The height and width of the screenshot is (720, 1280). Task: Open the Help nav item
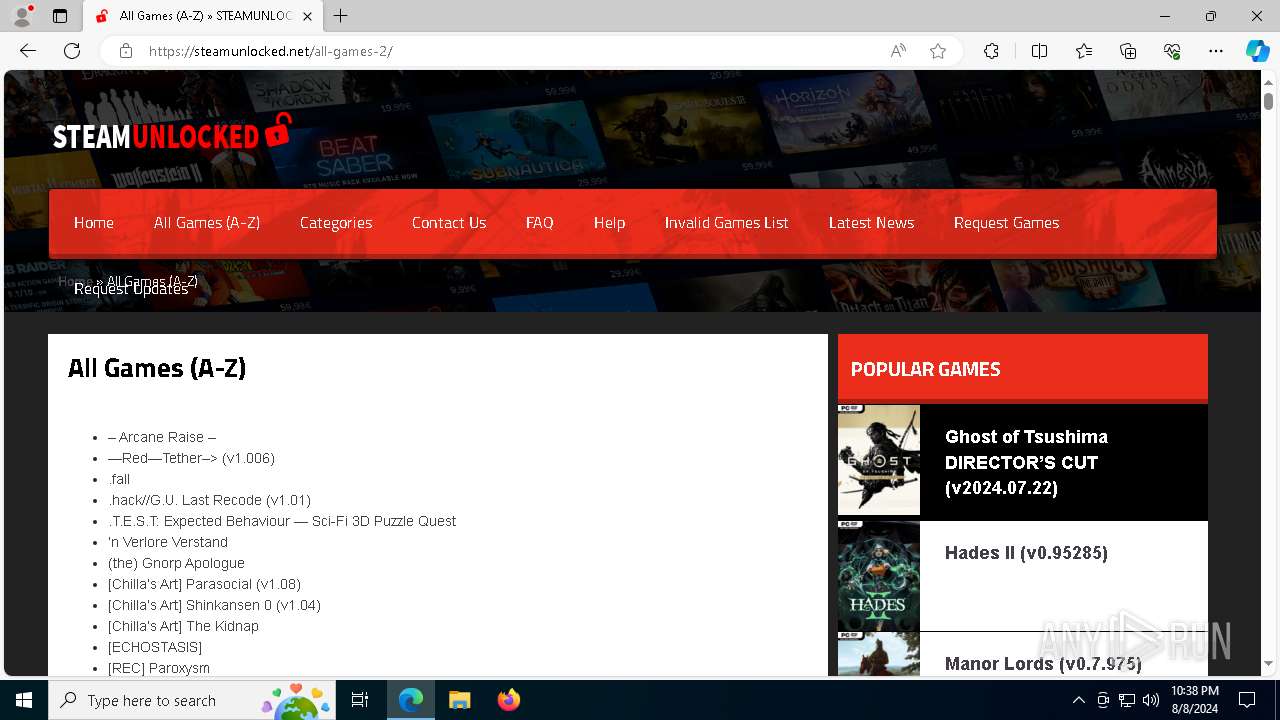coord(609,223)
